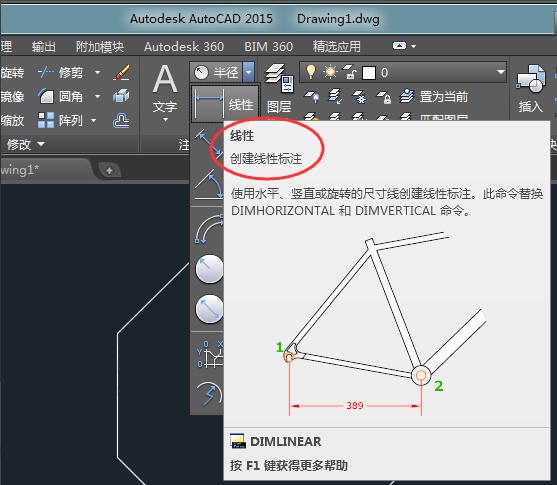This screenshot has width=557, height=485.
Task: Open the layer 0 dropdown list
Action: click(x=501, y=72)
